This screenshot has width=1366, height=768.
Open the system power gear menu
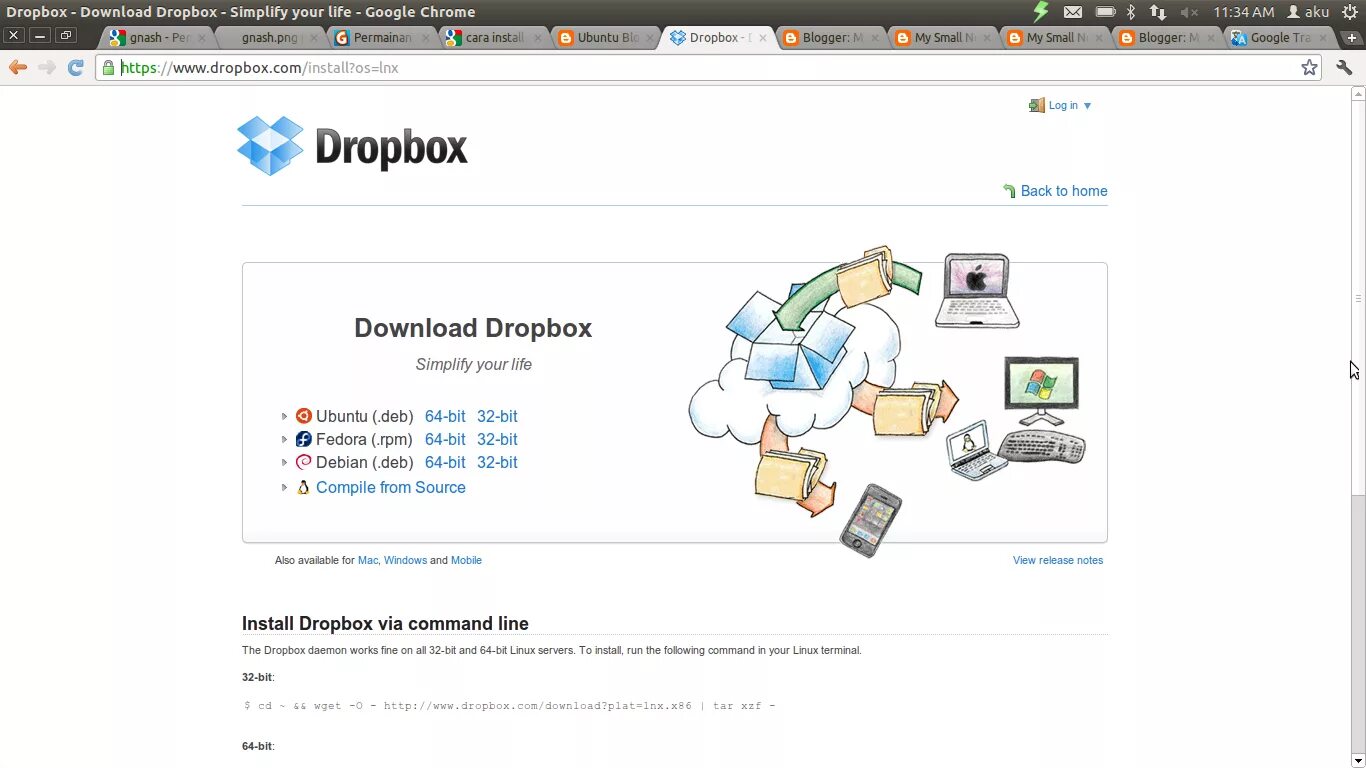[x=1352, y=12]
